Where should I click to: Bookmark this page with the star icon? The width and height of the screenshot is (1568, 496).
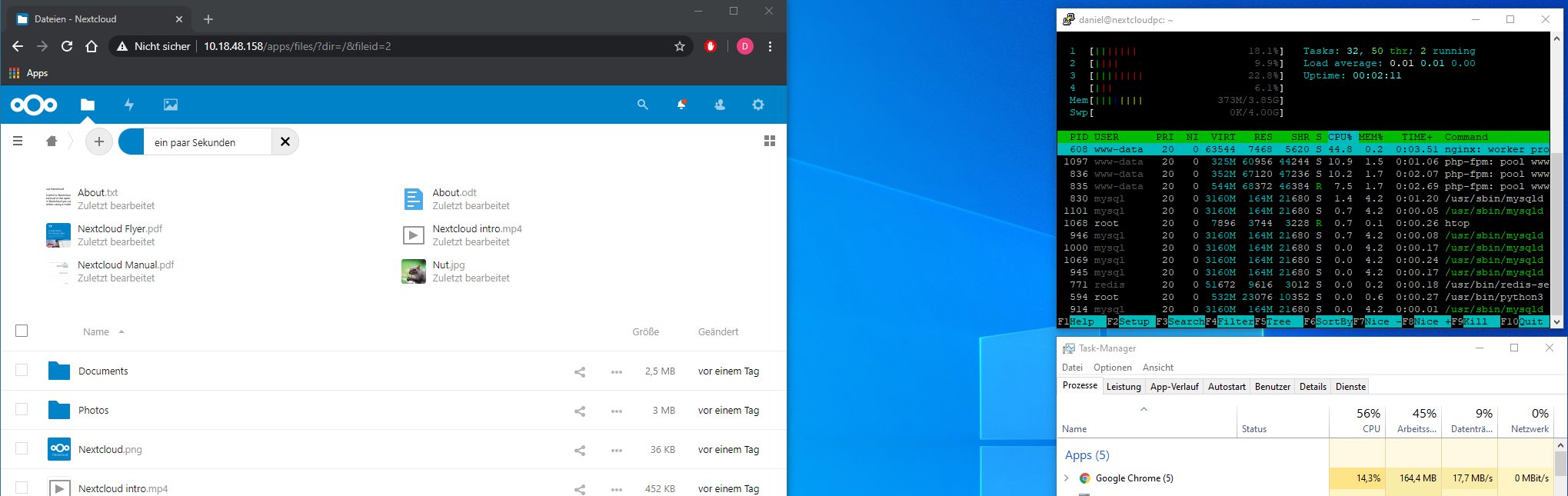[680, 46]
